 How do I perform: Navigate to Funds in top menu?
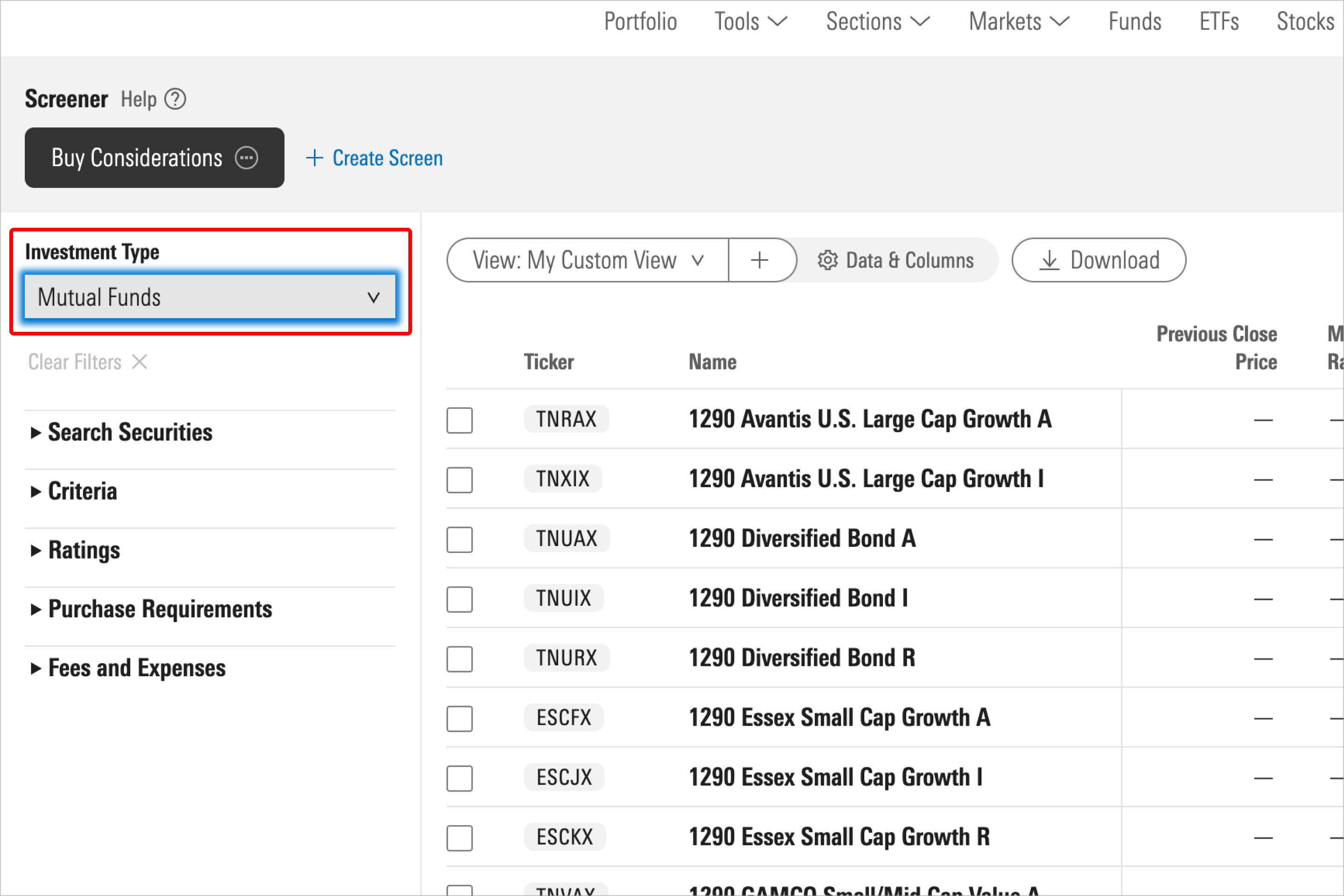[1135, 22]
